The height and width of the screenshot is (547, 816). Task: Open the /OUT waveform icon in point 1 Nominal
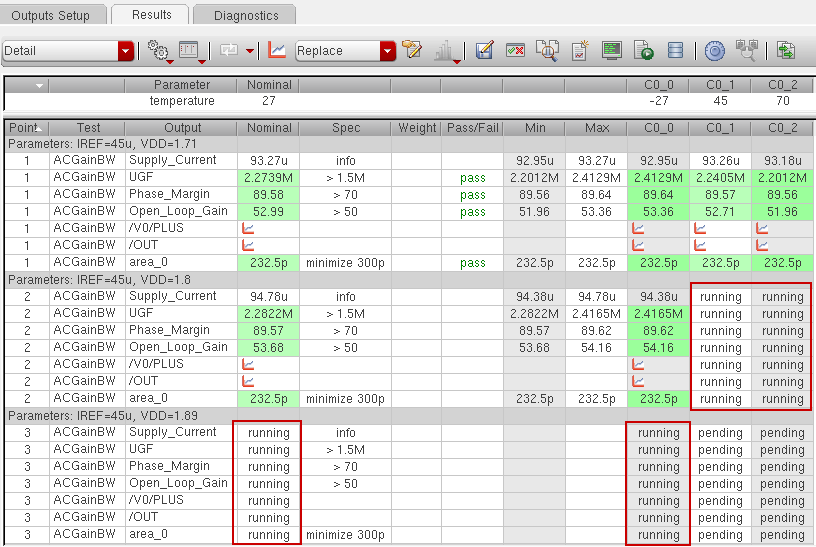click(x=248, y=245)
